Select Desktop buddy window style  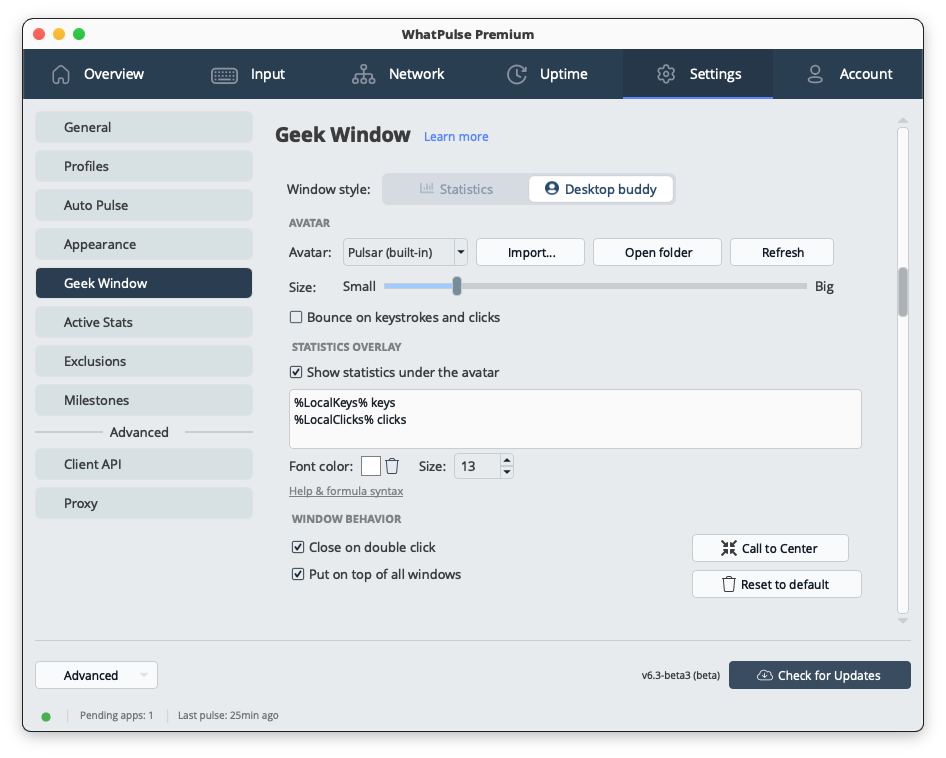601,190
